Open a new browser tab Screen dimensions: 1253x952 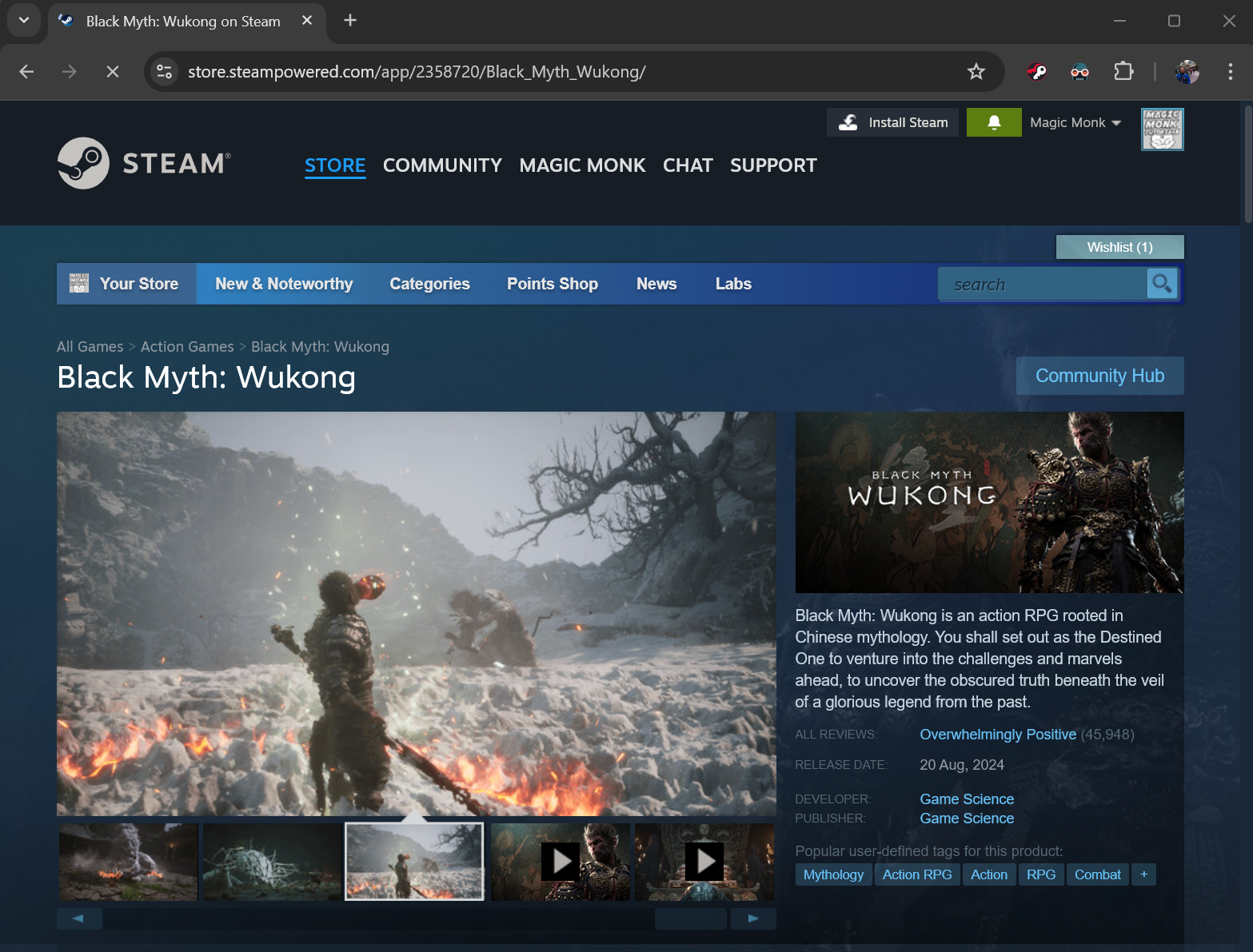tap(350, 21)
